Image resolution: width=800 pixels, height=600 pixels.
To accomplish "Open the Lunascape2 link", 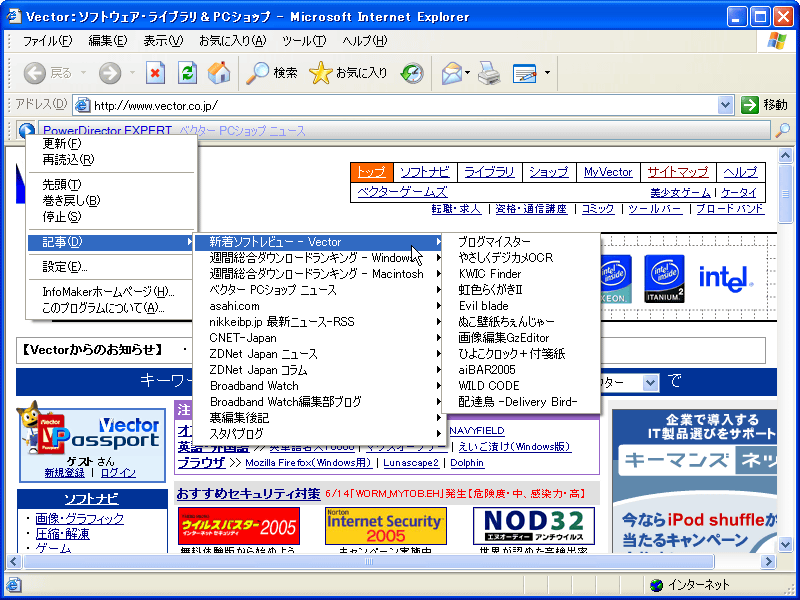I will click(x=411, y=463).
